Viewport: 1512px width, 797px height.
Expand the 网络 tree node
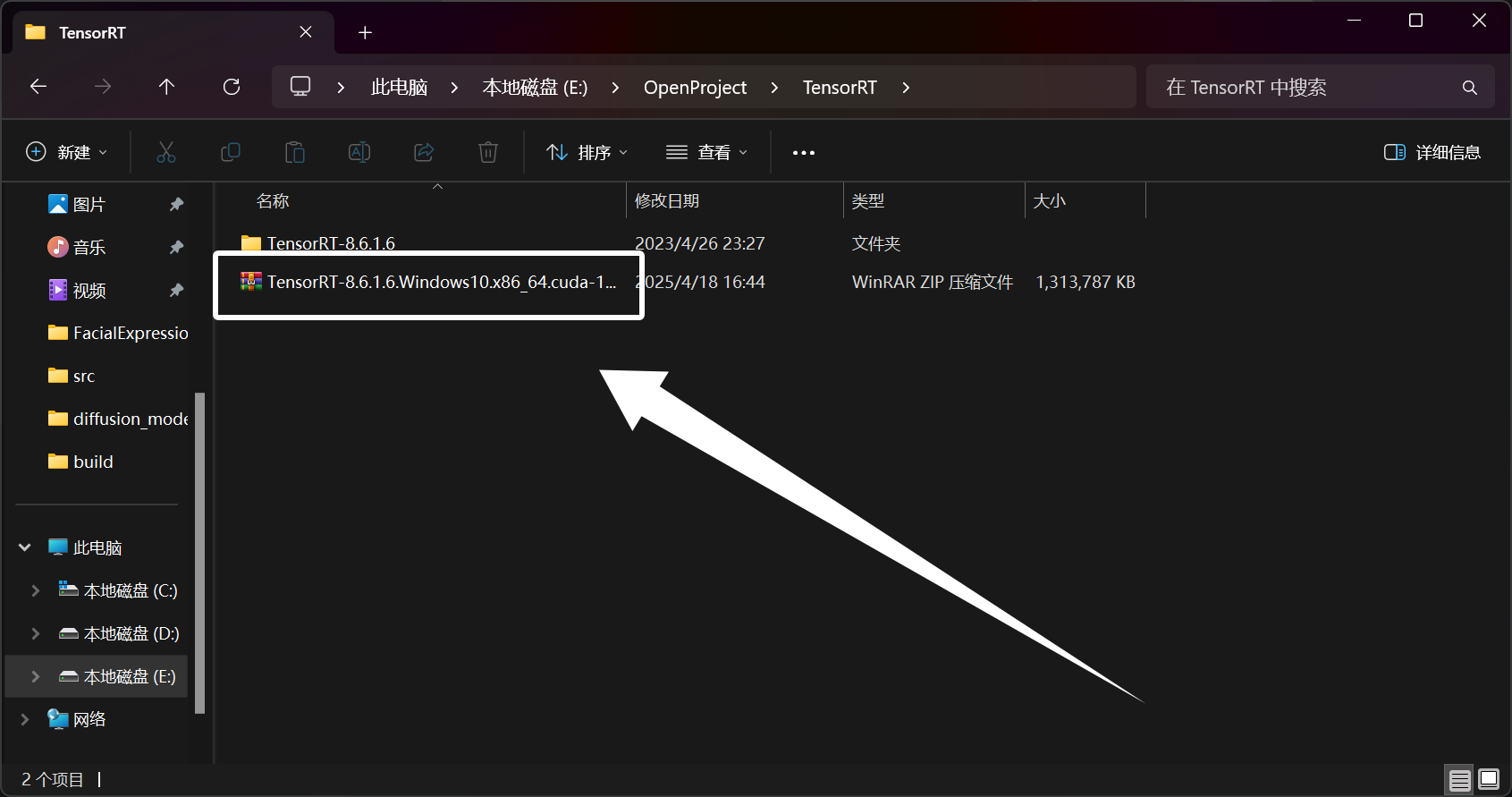tap(25, 719)
